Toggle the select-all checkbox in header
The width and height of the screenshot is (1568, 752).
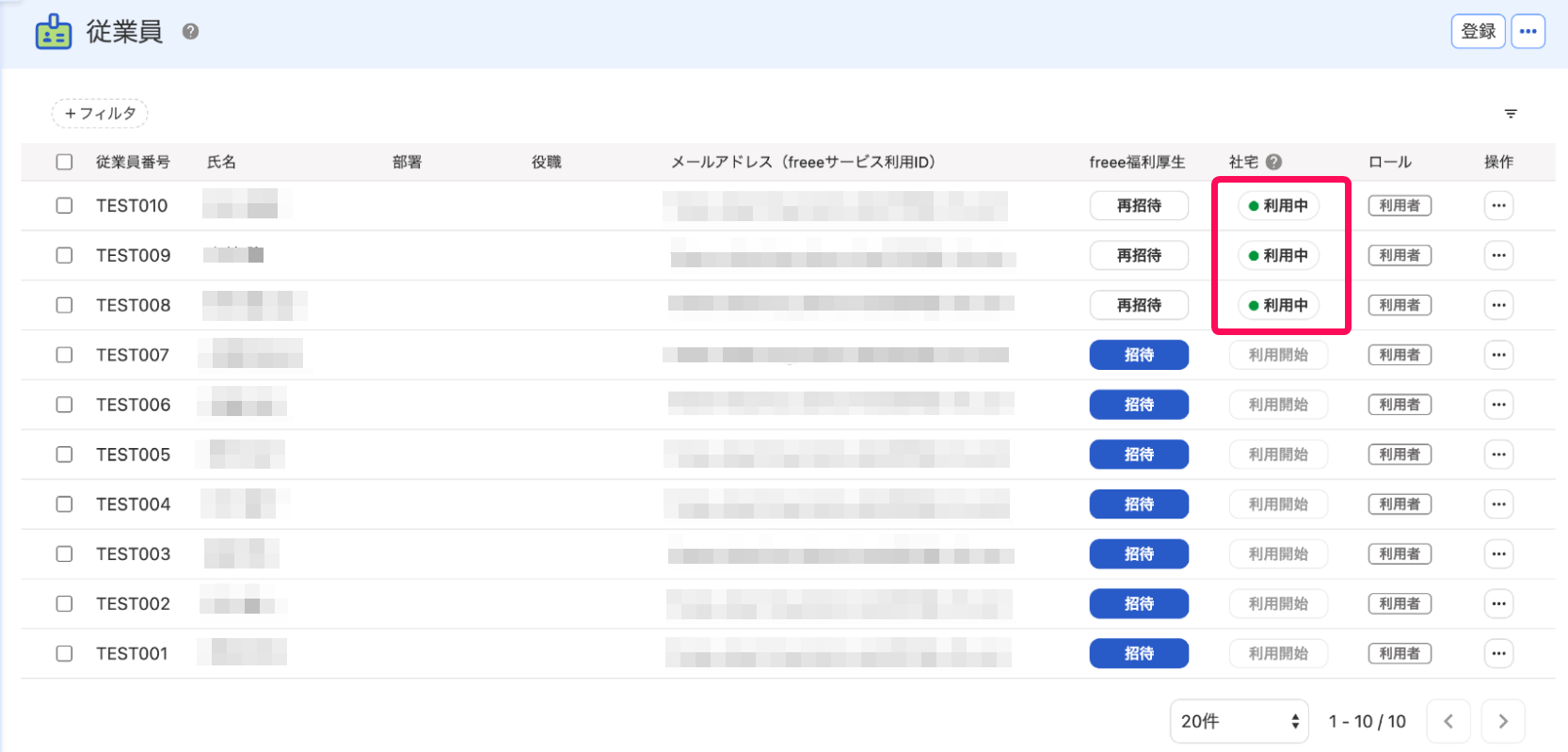[64, 162]
